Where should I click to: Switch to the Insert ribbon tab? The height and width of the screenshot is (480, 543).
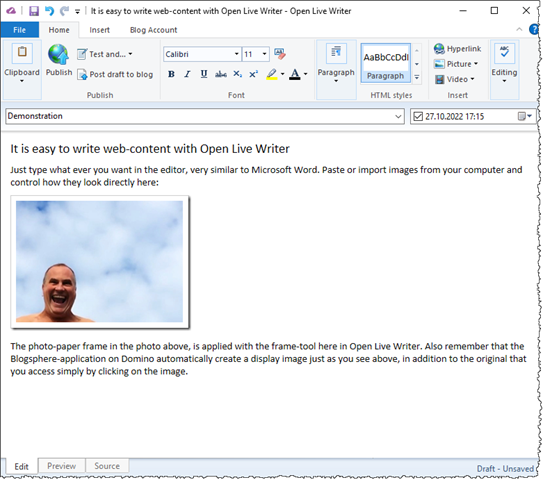tap(99, 30)
